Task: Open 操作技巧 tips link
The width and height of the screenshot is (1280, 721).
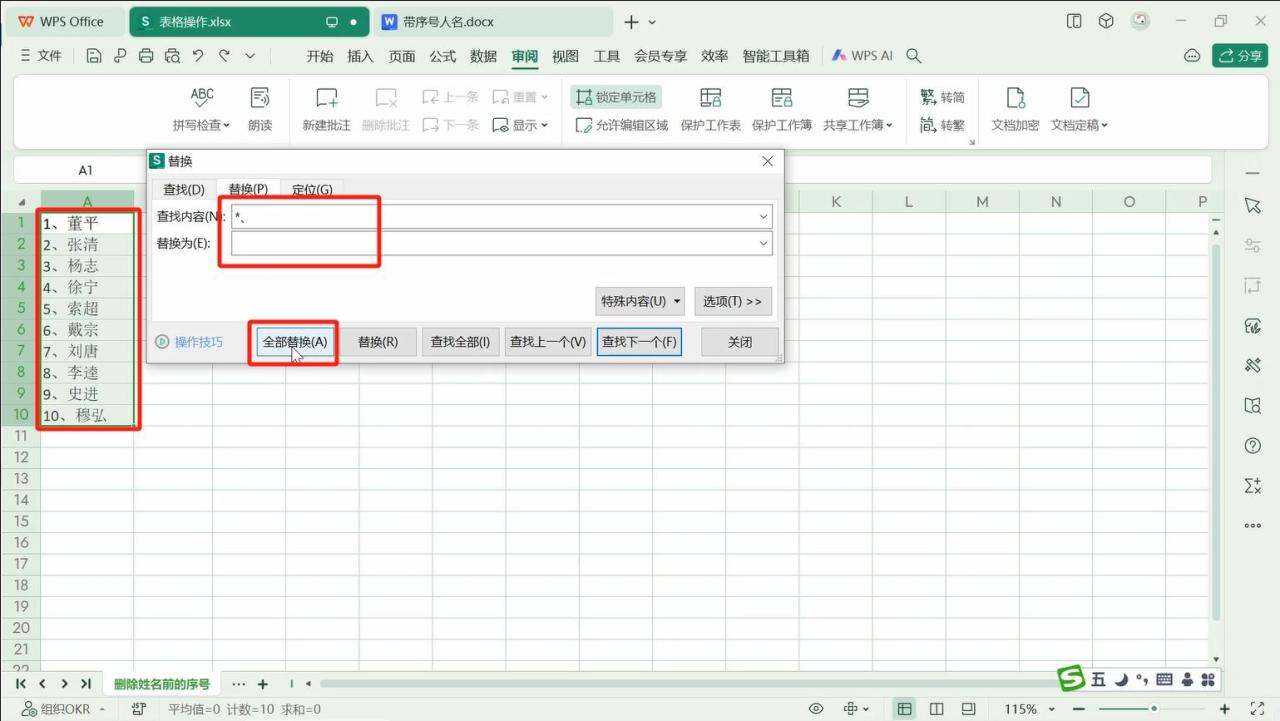Action: click(x=190, y=342)
